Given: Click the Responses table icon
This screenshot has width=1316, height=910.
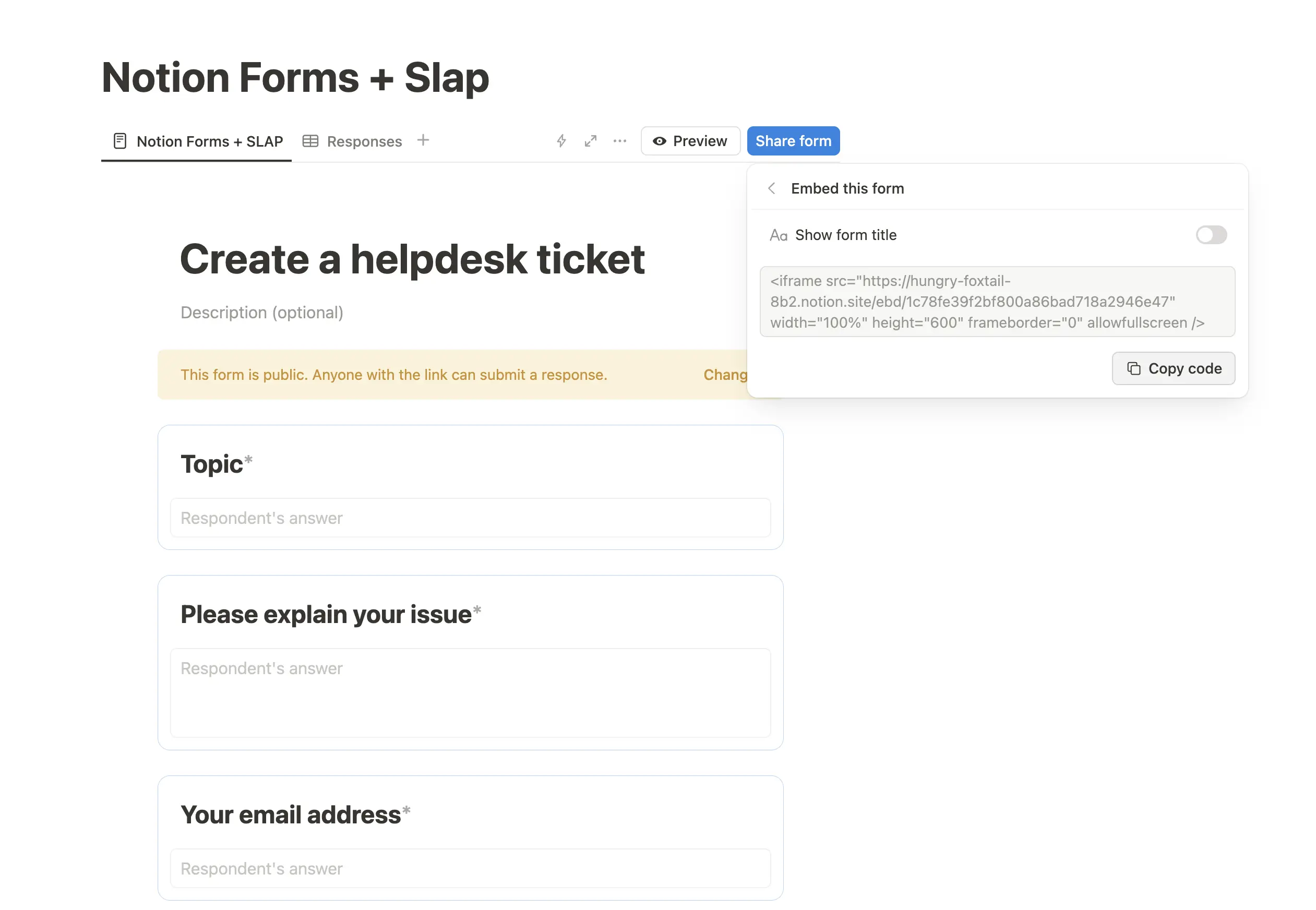Looking at the screenshot, I should point(310,141).
